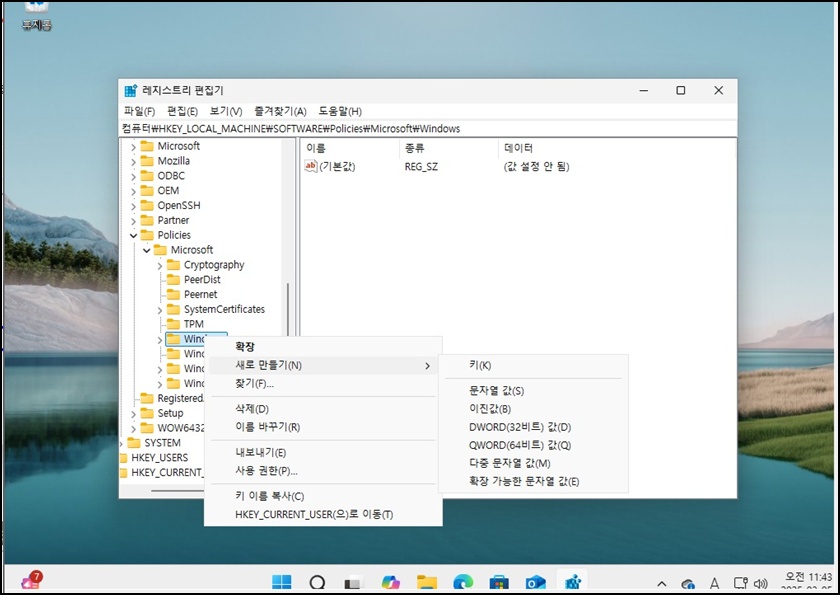Choose 사용 권한(P)... in context menu
This screenshot has height=595, width=840.
[x=324, y=471]
